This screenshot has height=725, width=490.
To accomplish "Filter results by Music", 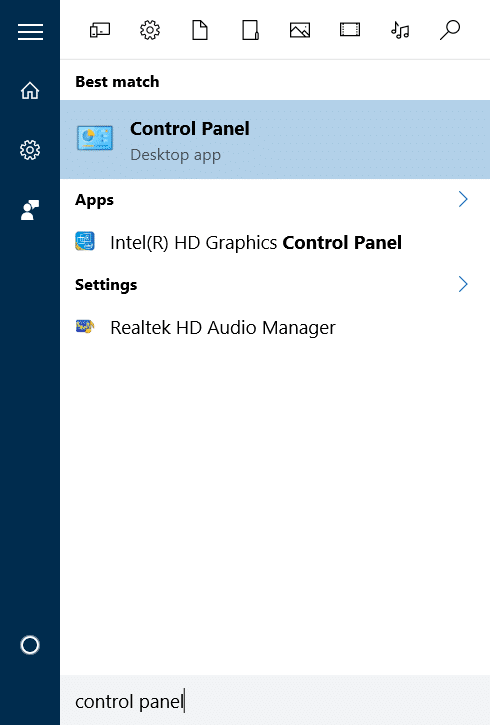I will pyautogui.click(x=400, y=31).
